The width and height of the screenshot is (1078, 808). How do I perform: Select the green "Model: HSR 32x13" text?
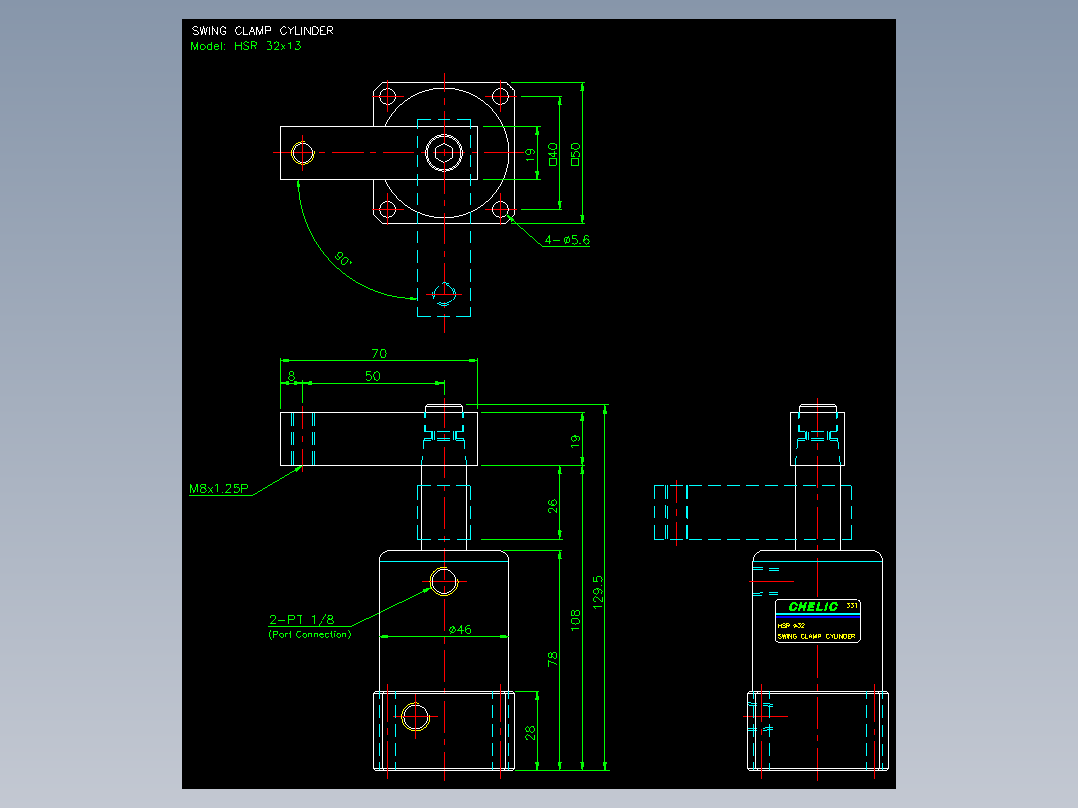pyautogui.click(x=245, y=46)
